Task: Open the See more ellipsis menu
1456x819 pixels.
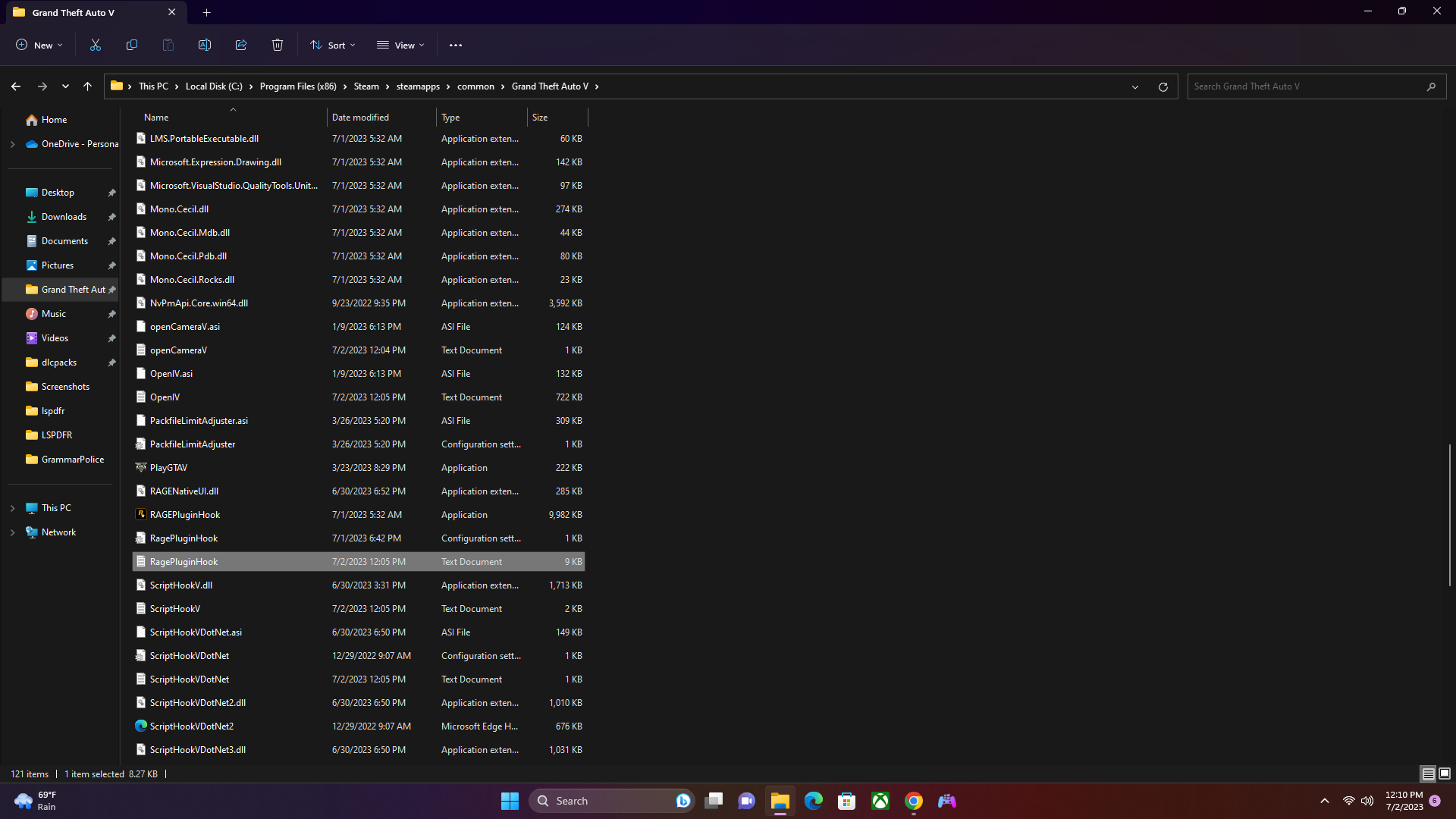Action: (x=455, y=45)
